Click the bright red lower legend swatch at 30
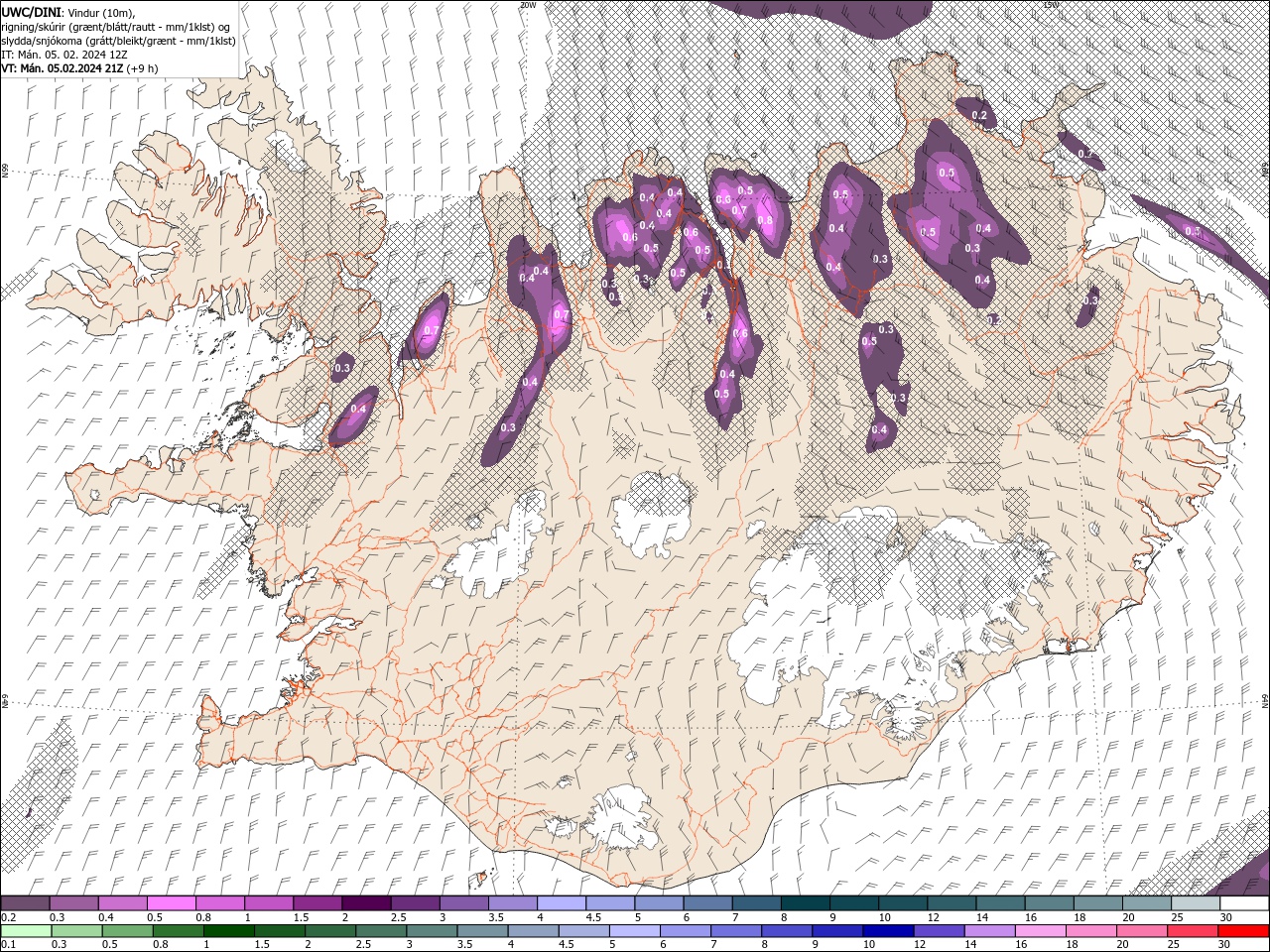 pyautogui.click(x=1242, y=931)
